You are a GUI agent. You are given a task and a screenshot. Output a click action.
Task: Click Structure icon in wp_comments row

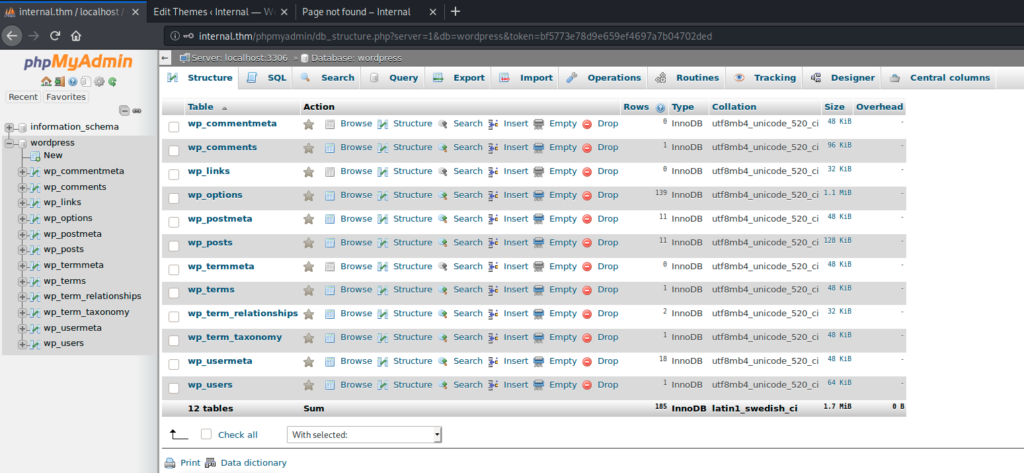[x=383, y=148]
